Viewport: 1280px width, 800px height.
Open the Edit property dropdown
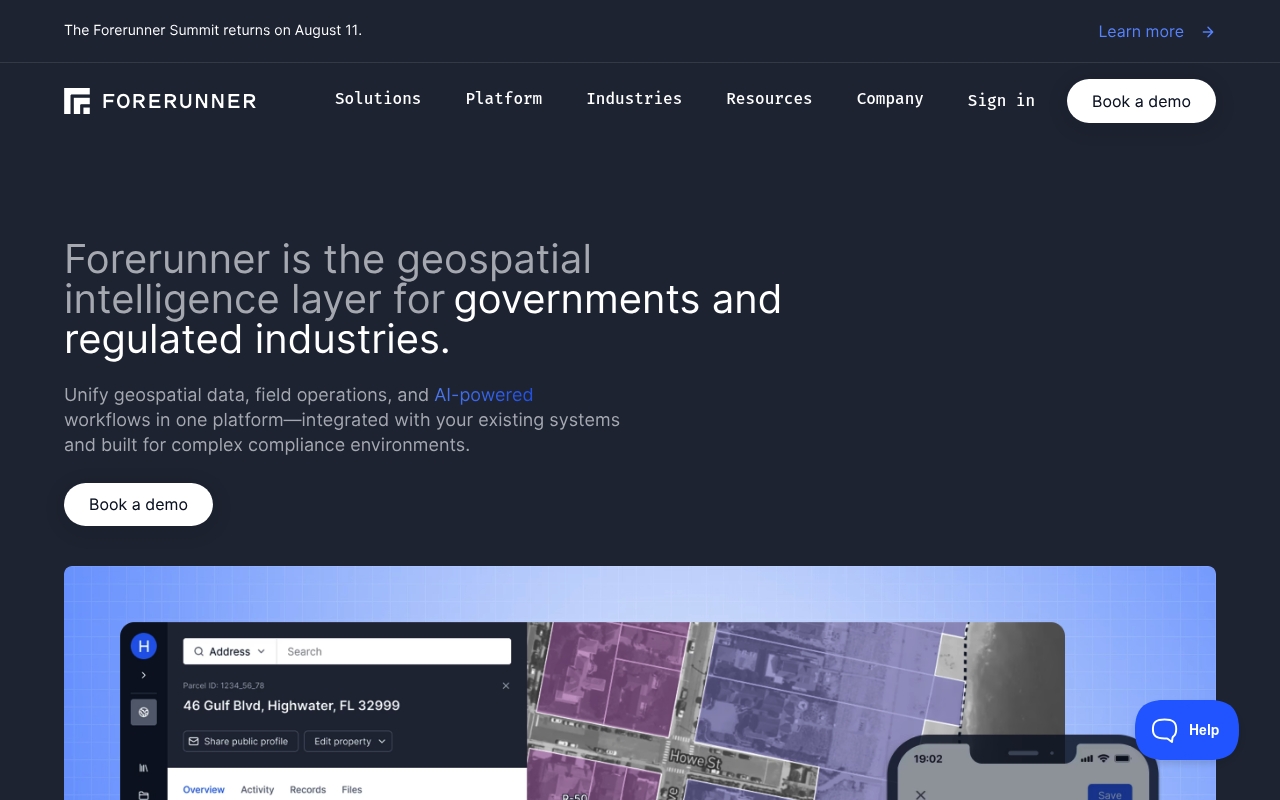coord(349,741)
